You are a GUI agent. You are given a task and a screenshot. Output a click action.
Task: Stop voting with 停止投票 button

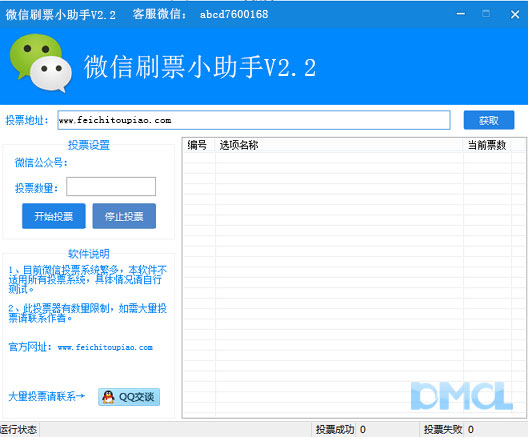tap(124, 216)
